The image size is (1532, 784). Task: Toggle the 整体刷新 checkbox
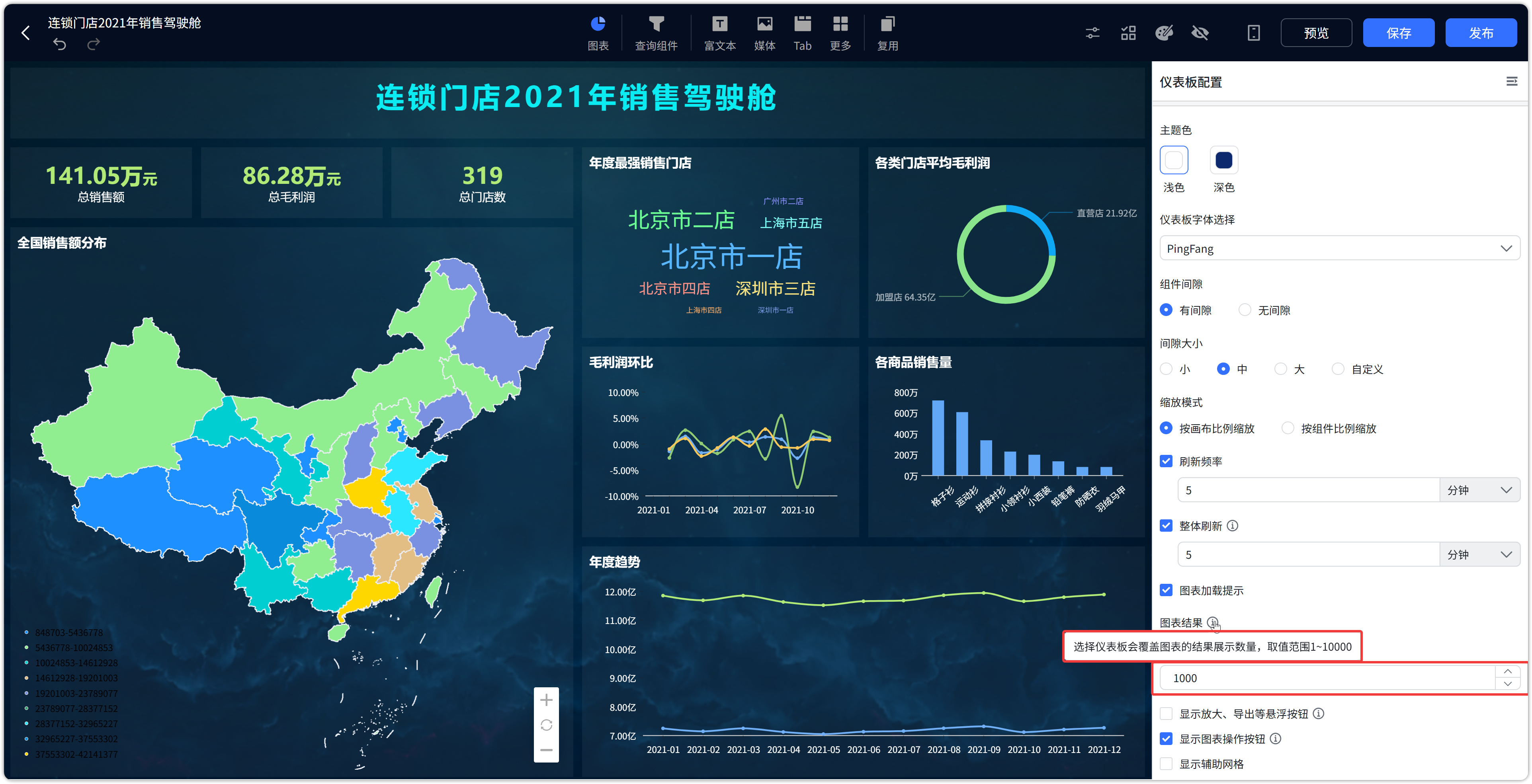tap(1166, 525)
